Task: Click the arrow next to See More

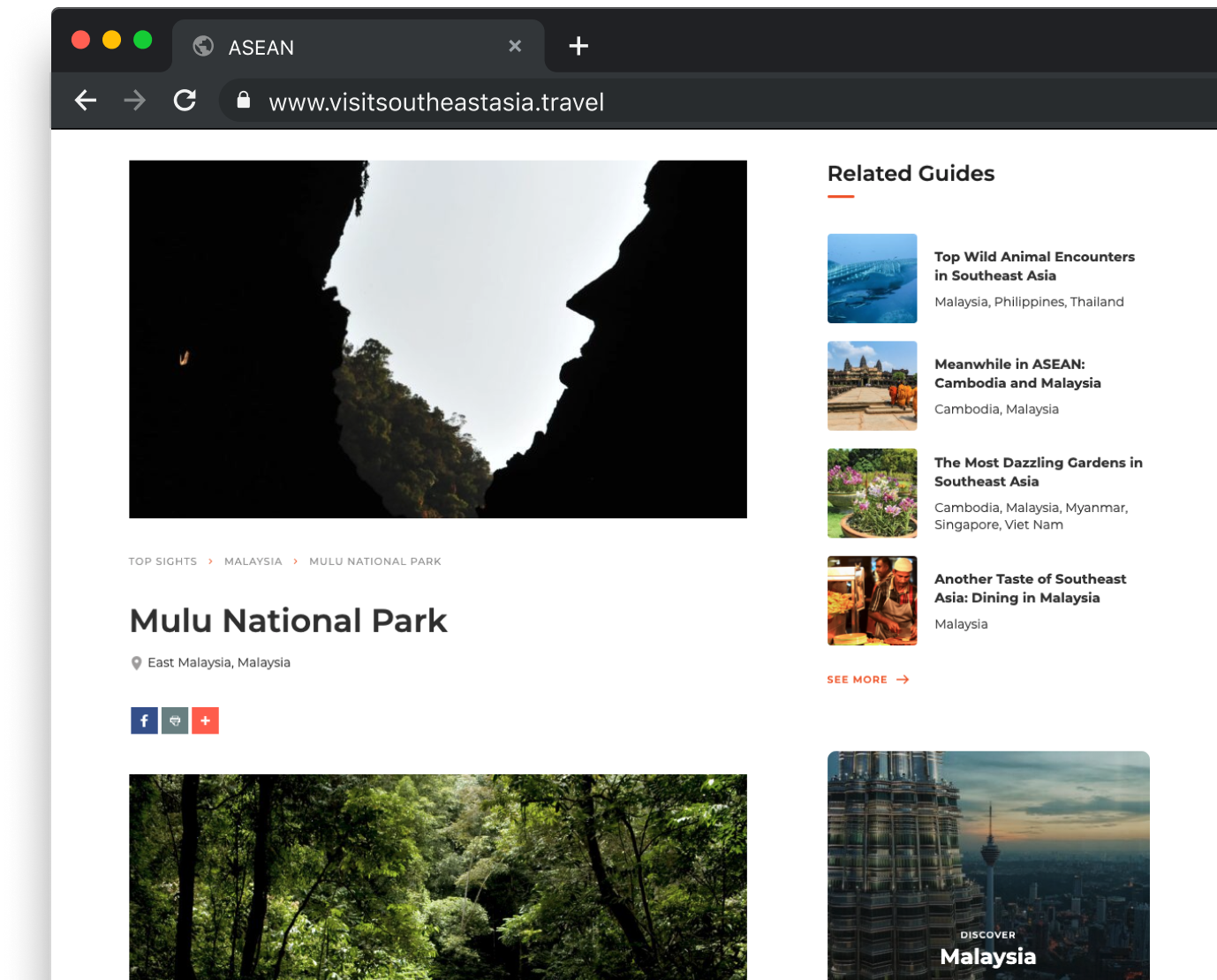Action: 903,680
